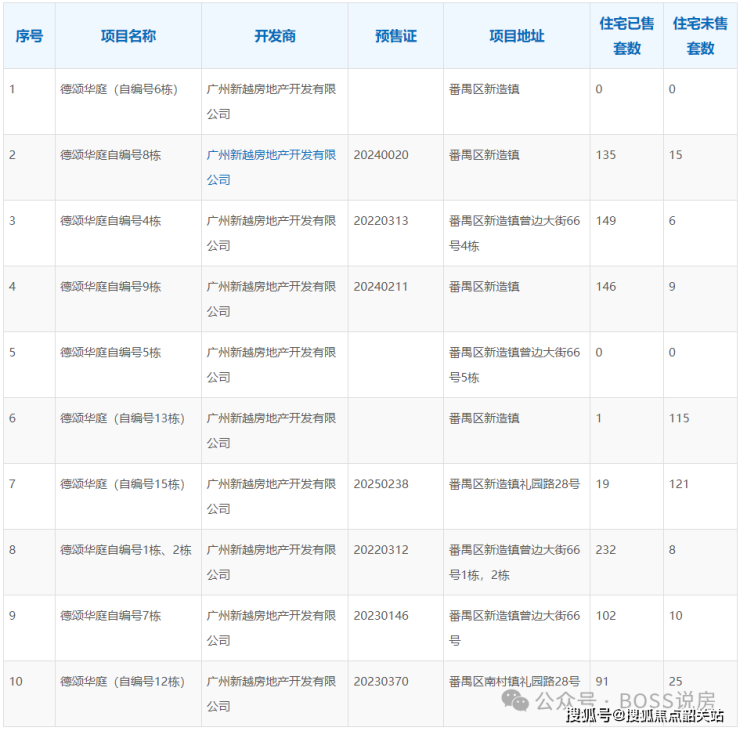Click the 住宅已售套数 column header
The width and height of the screenshot is (740, 731).
tap(627, 36)
